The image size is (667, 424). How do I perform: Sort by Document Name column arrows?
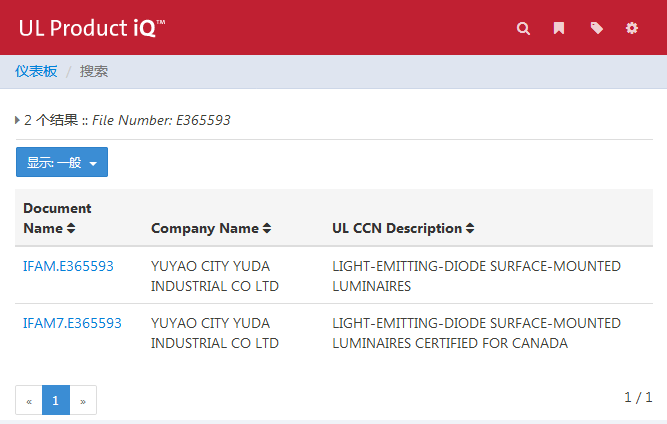pos(71,229)
